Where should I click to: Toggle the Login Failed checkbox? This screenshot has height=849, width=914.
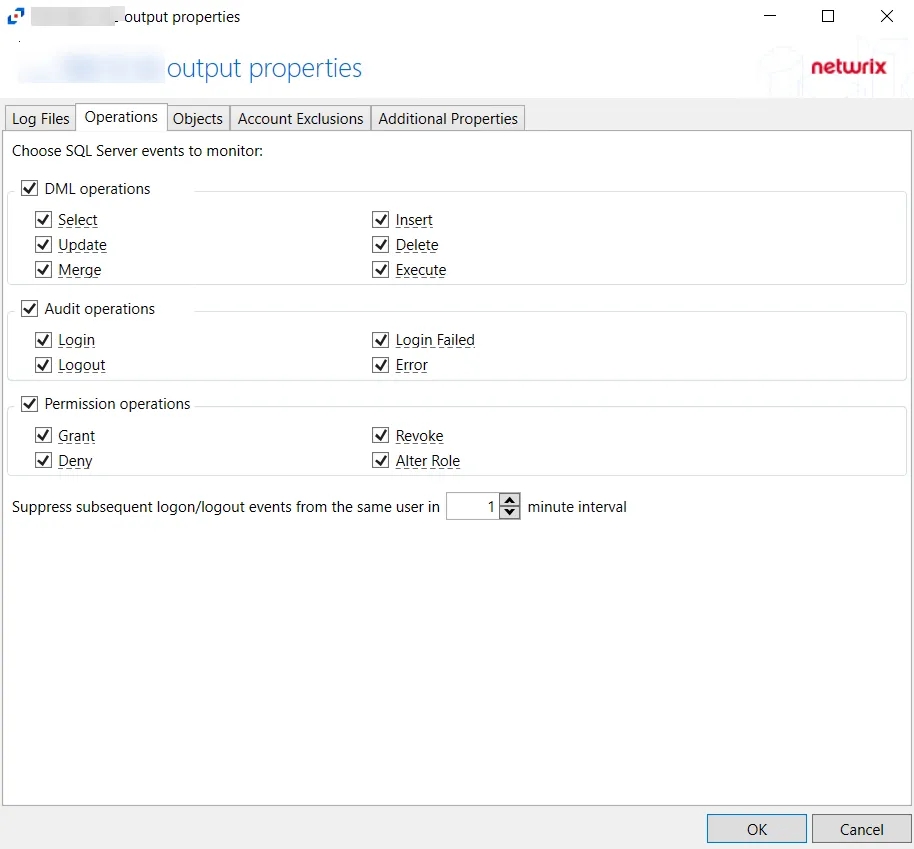click(381, 339)
